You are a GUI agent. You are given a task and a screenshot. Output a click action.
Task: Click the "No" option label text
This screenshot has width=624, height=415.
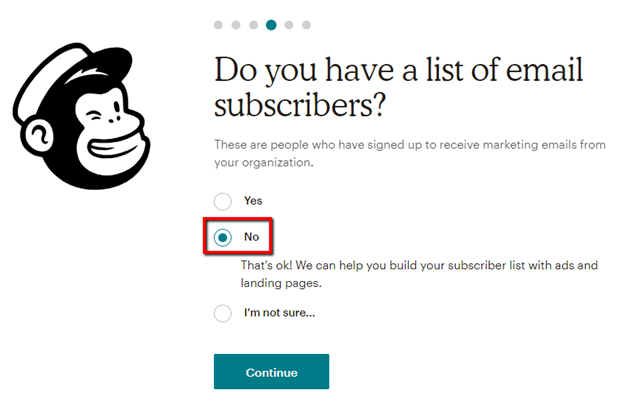coord(251,237)
